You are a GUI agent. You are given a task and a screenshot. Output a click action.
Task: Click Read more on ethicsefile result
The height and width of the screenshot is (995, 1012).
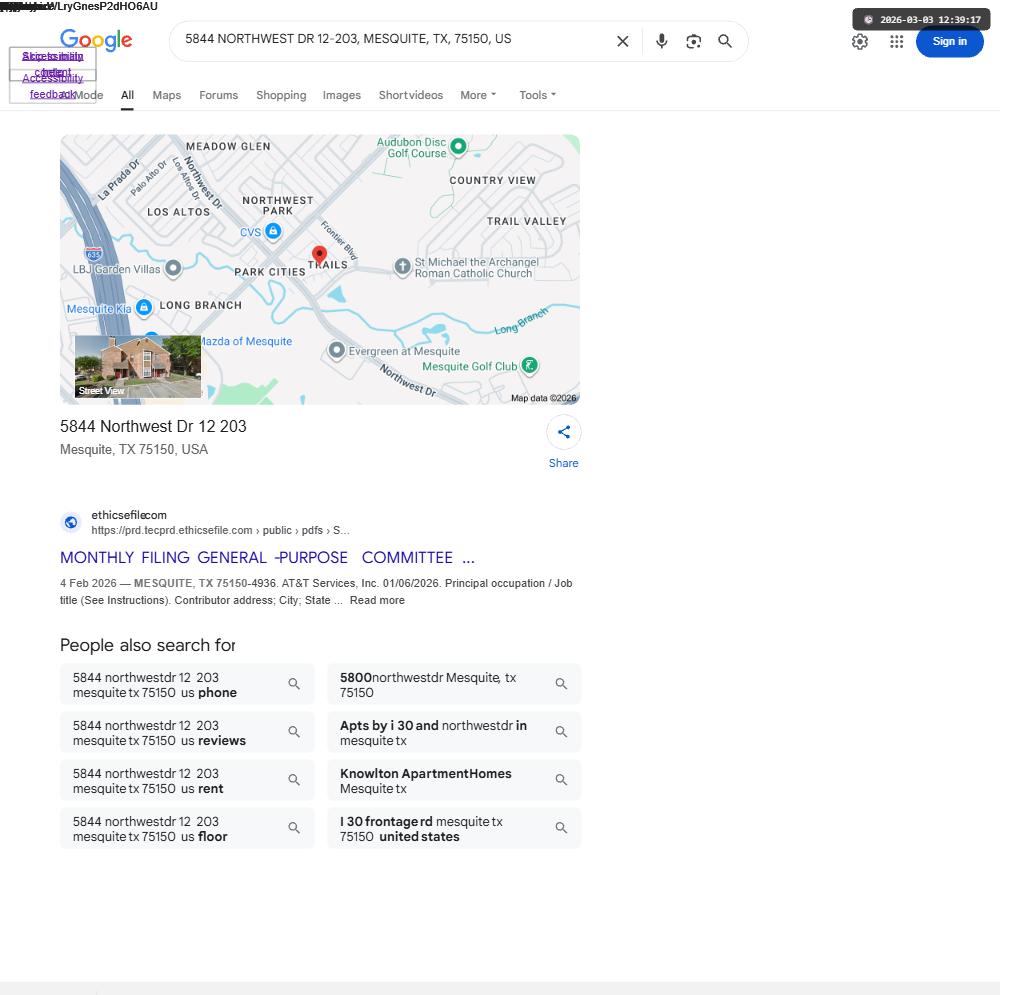tap(377, 600)
